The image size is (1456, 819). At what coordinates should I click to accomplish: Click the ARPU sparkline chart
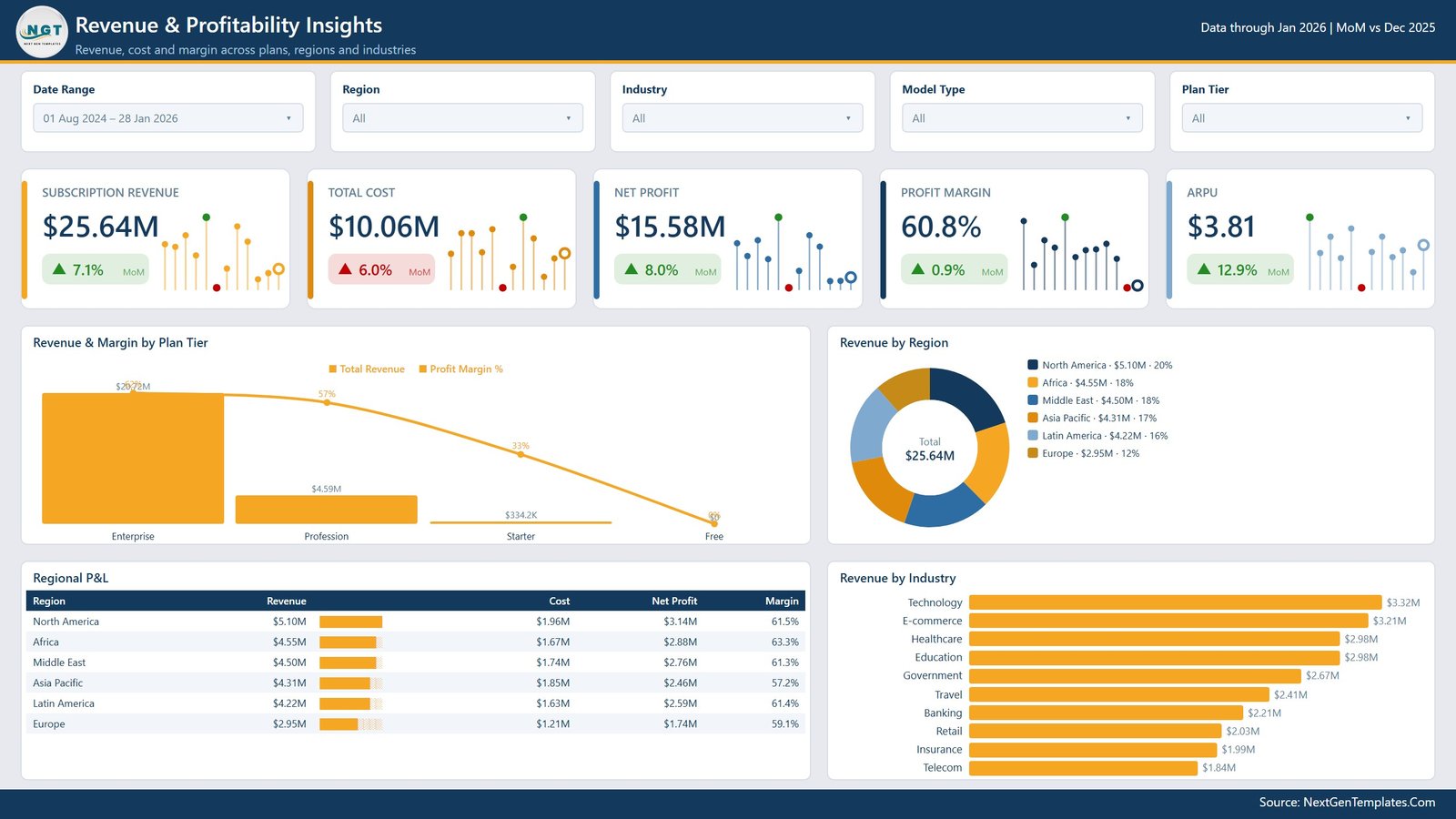pos(1368,252)
